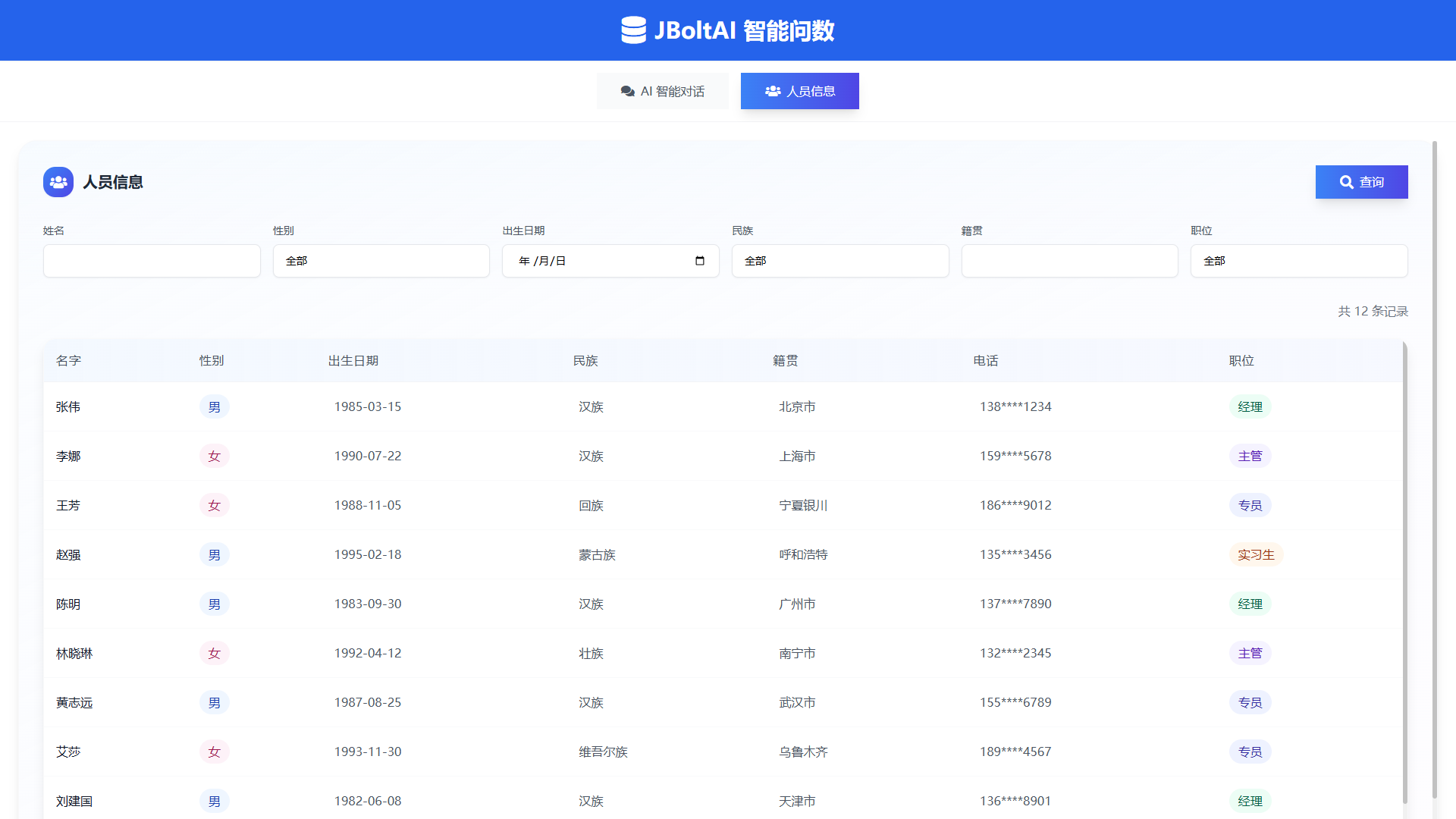Click the 名字 column header
The height and width of the screenshot is (819, 1456).
(x=68, y=361)
